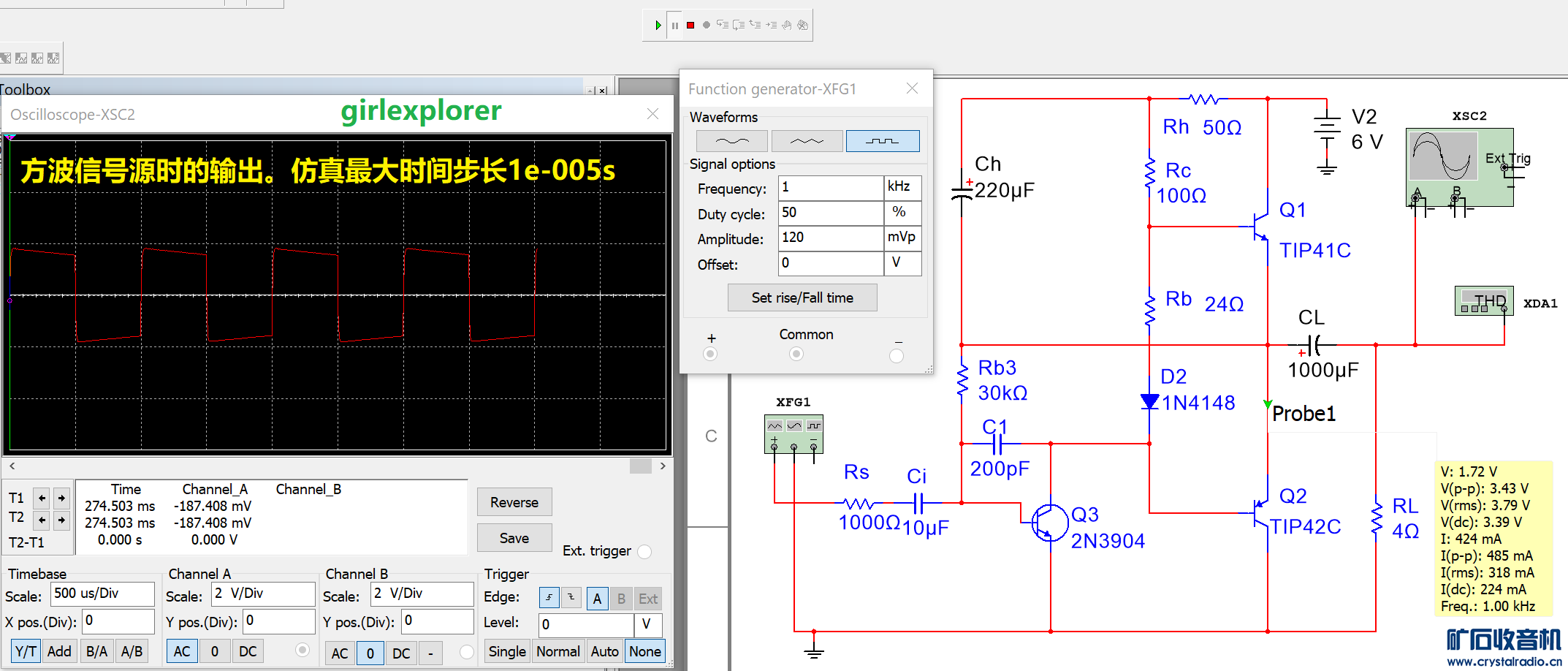Set trigger to rising edge
Image resolution: width=1568 pixels, height=671 pixels.
[x=549, y=598]
